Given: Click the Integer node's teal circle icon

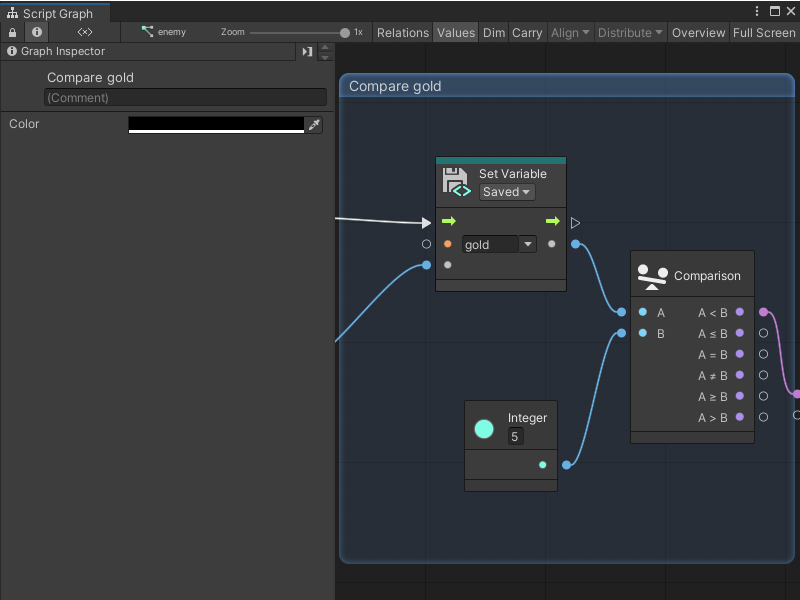Looking at the screenshot, I should (x=484, y=427).
